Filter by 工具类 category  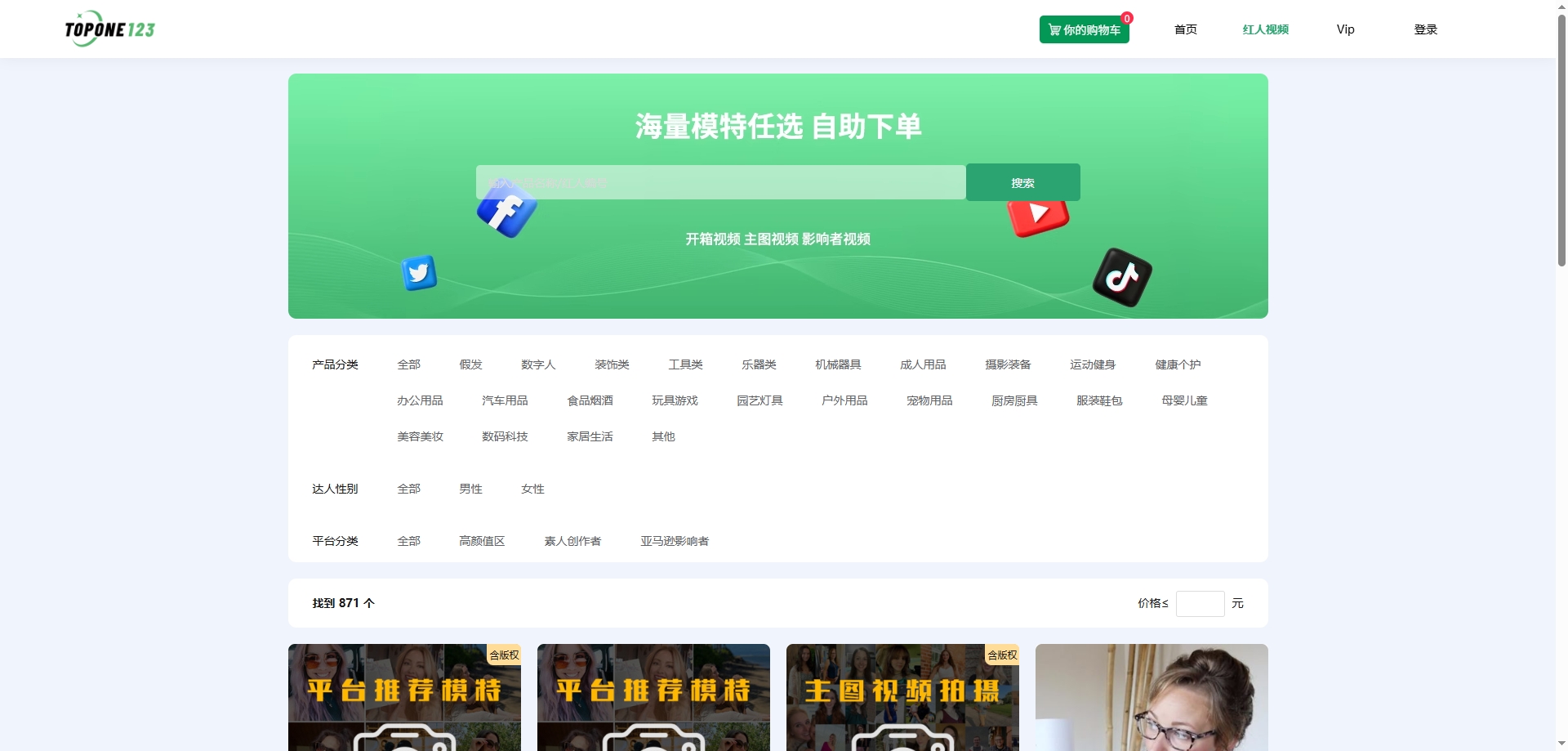(x=685, y=364)
